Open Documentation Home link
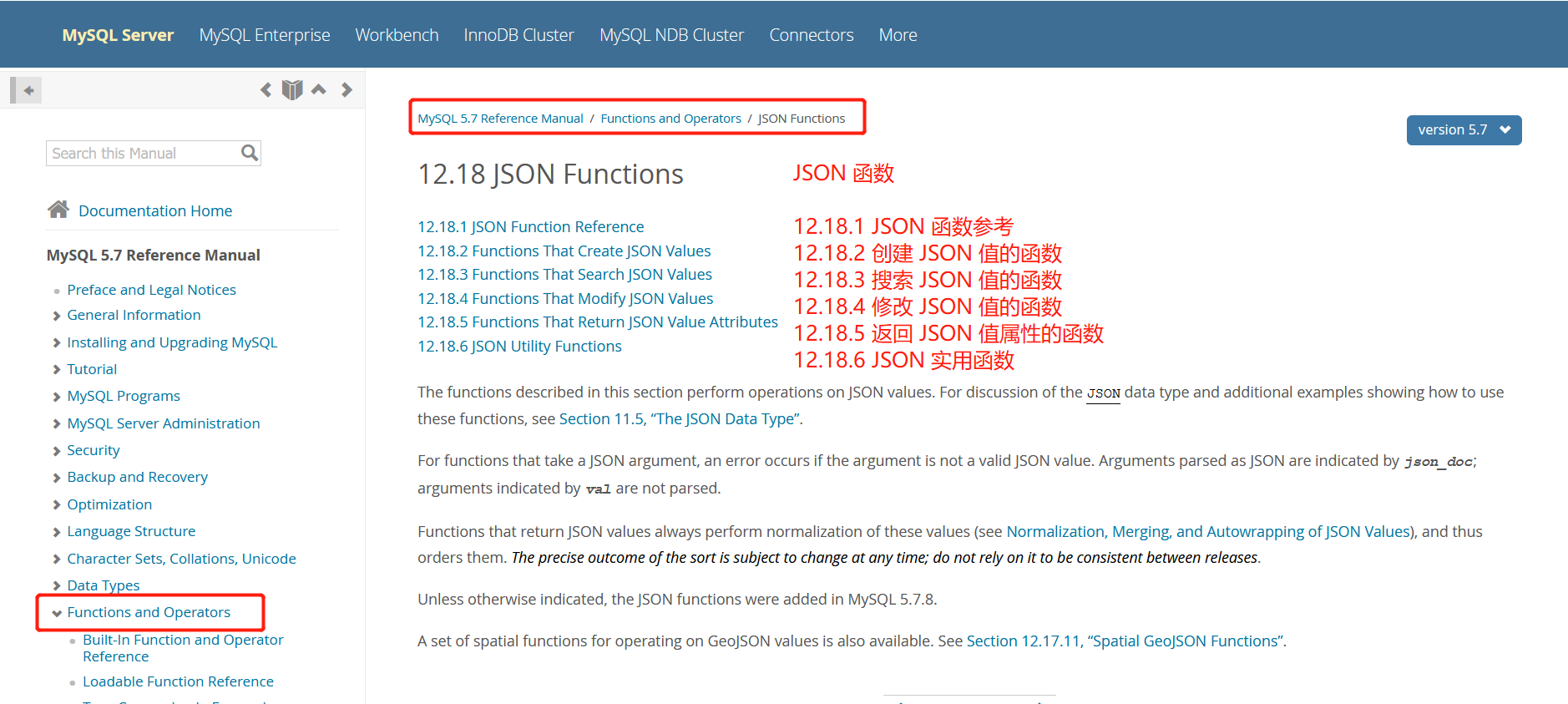The image size is (1568, 704). click(155, 211)
